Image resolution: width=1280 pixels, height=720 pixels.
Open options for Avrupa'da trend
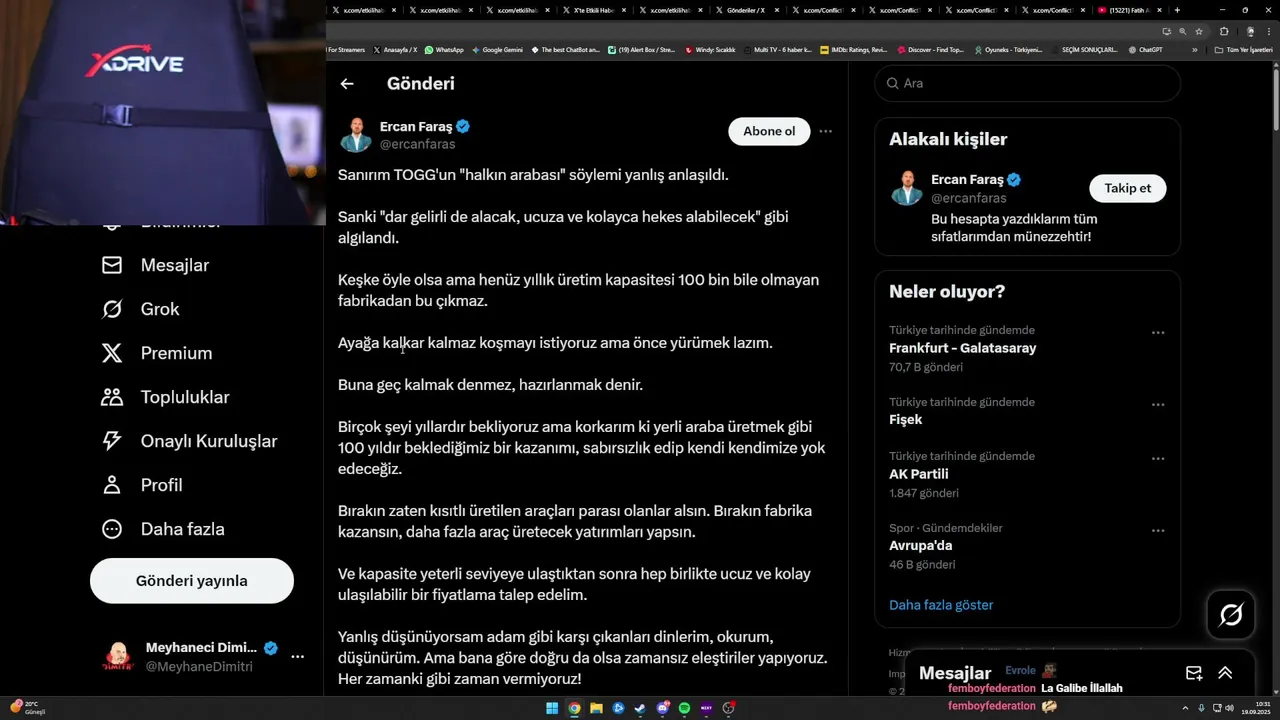point(1158,530)
